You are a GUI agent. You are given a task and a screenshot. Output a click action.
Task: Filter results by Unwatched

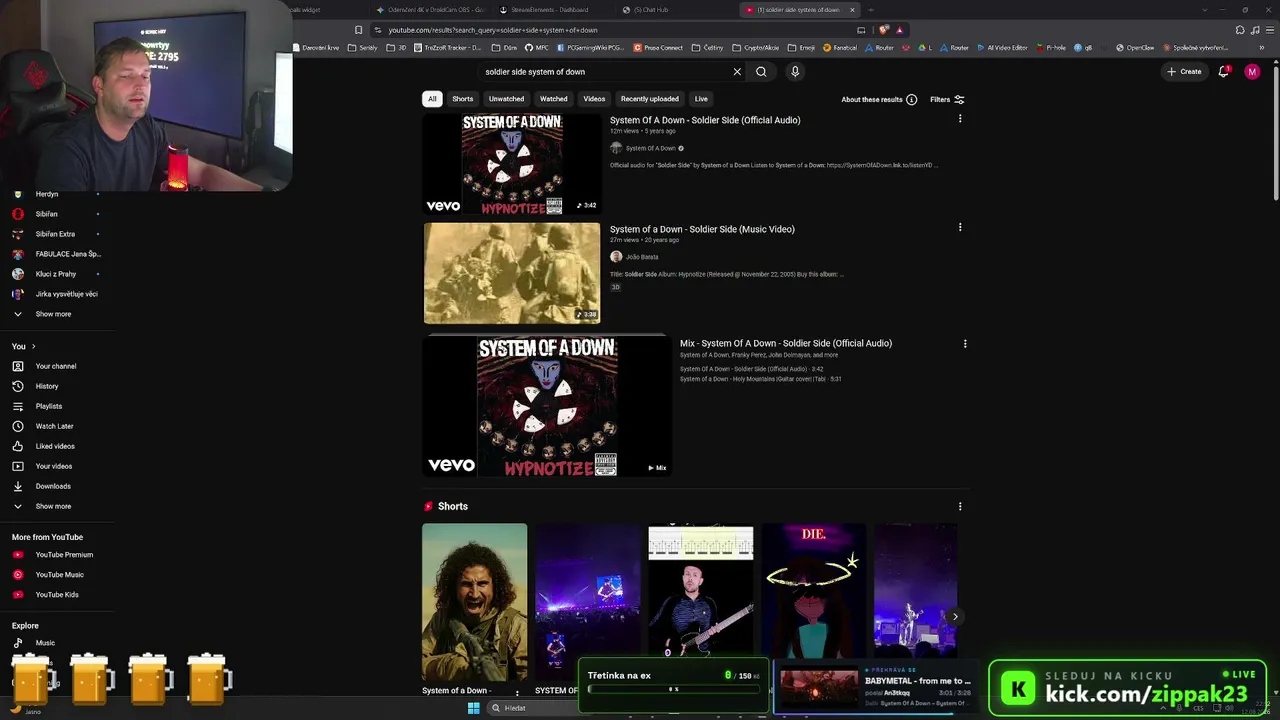tap(506, 99)
